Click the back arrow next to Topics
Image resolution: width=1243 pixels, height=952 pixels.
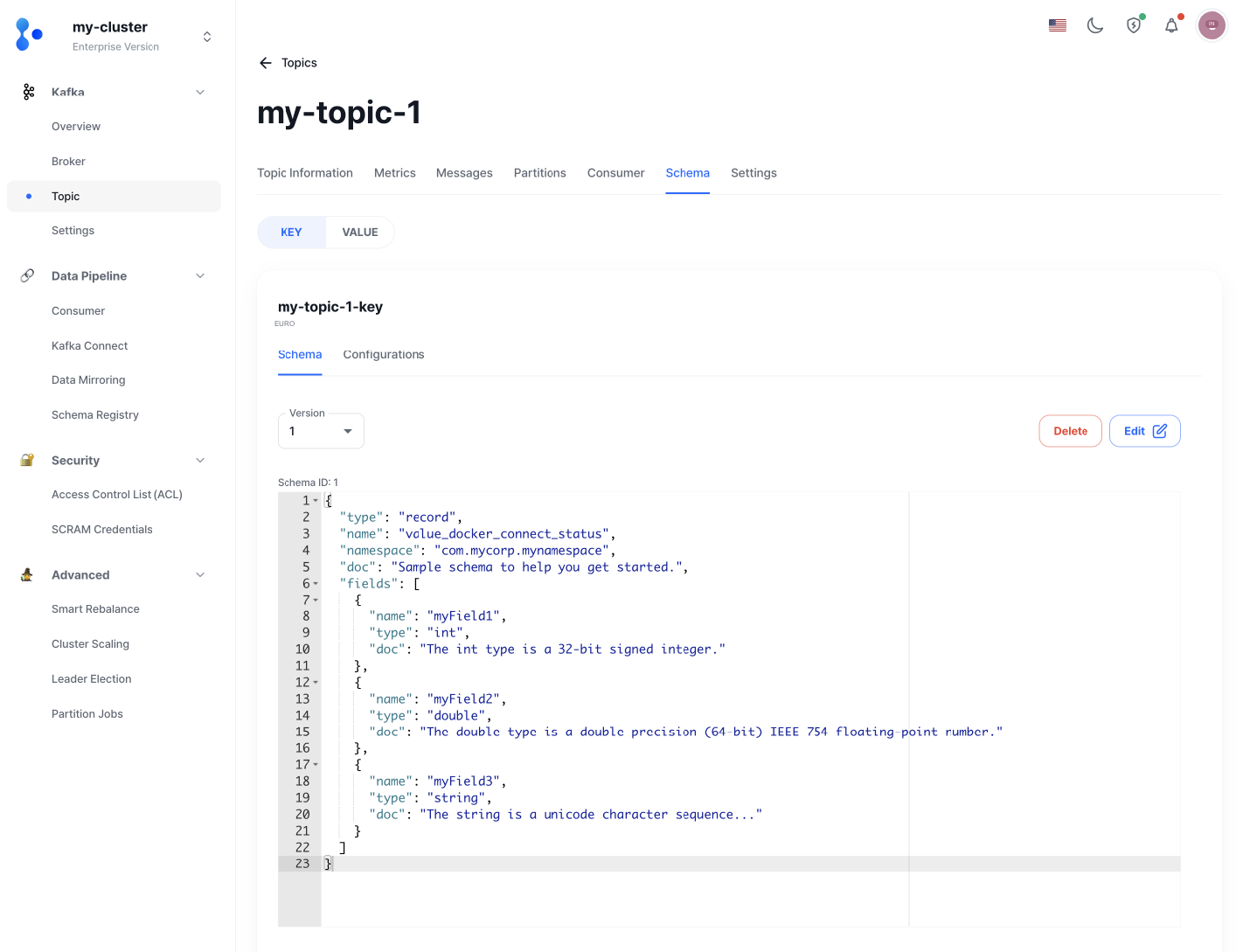point(265,62)
